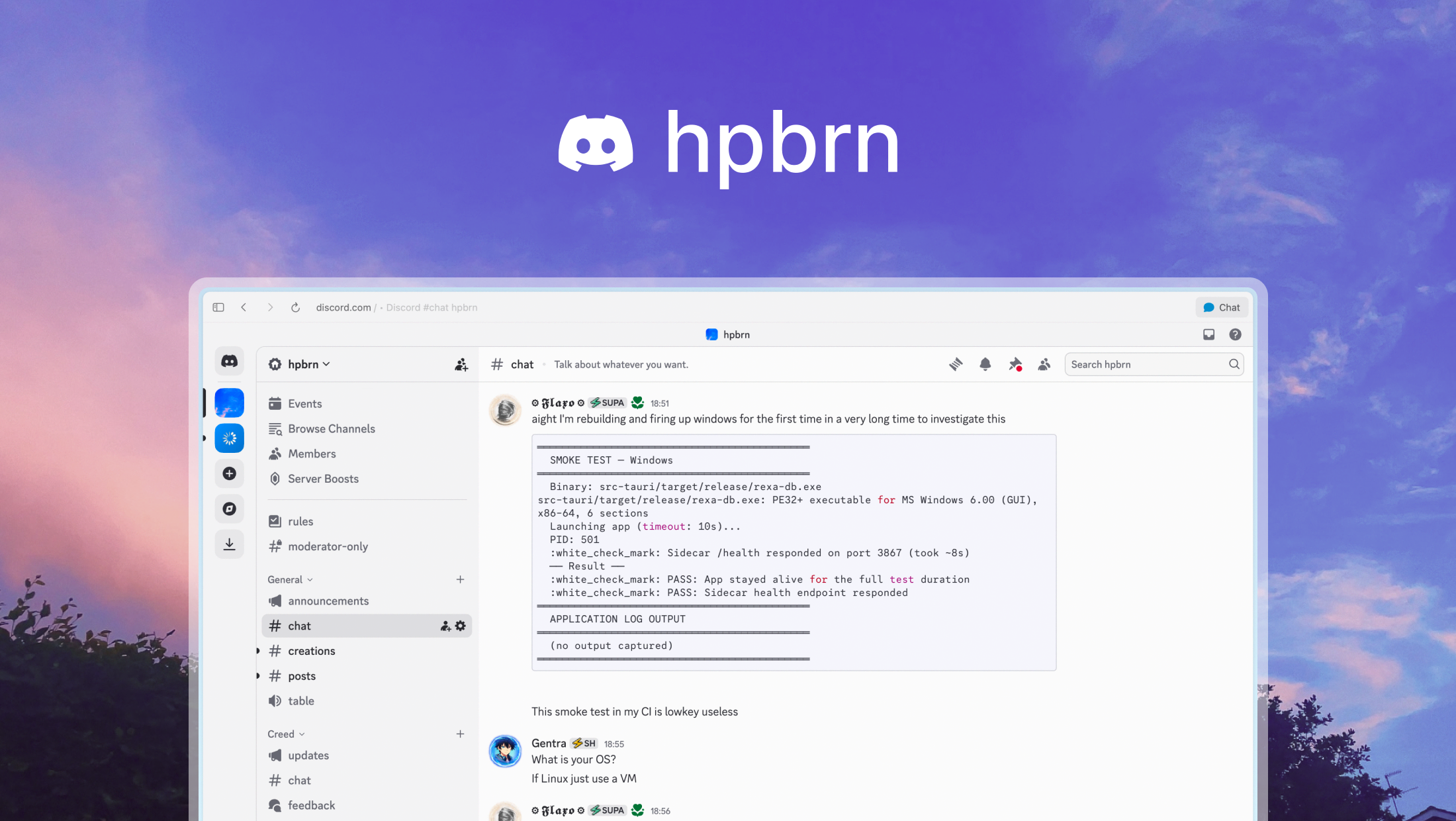Create invite for General chat channel
This screenshot has height=821, width=1456.
pyautogui.click(x=445, y=626)
